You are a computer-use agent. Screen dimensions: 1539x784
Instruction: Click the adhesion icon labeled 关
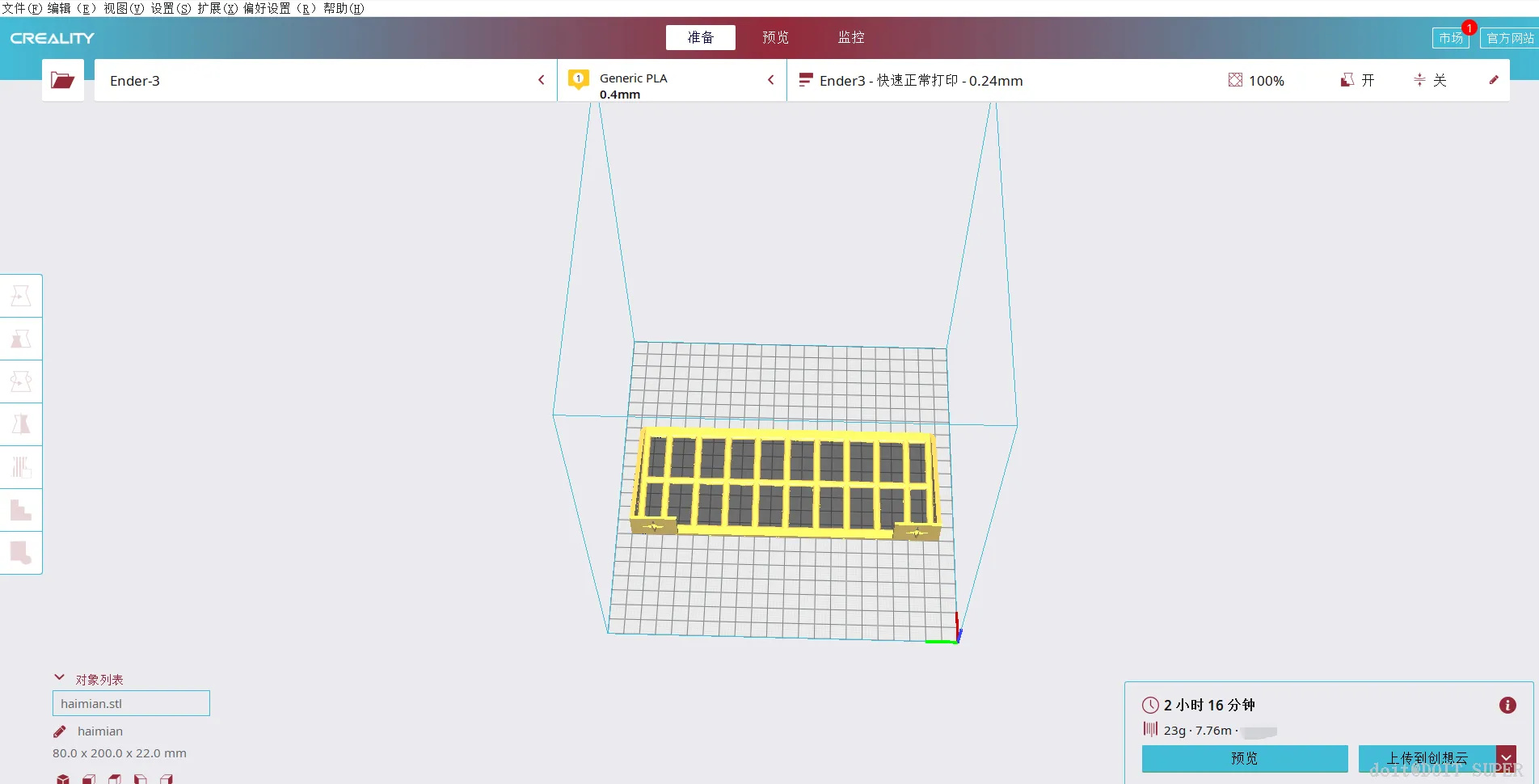coord(1419,80)
